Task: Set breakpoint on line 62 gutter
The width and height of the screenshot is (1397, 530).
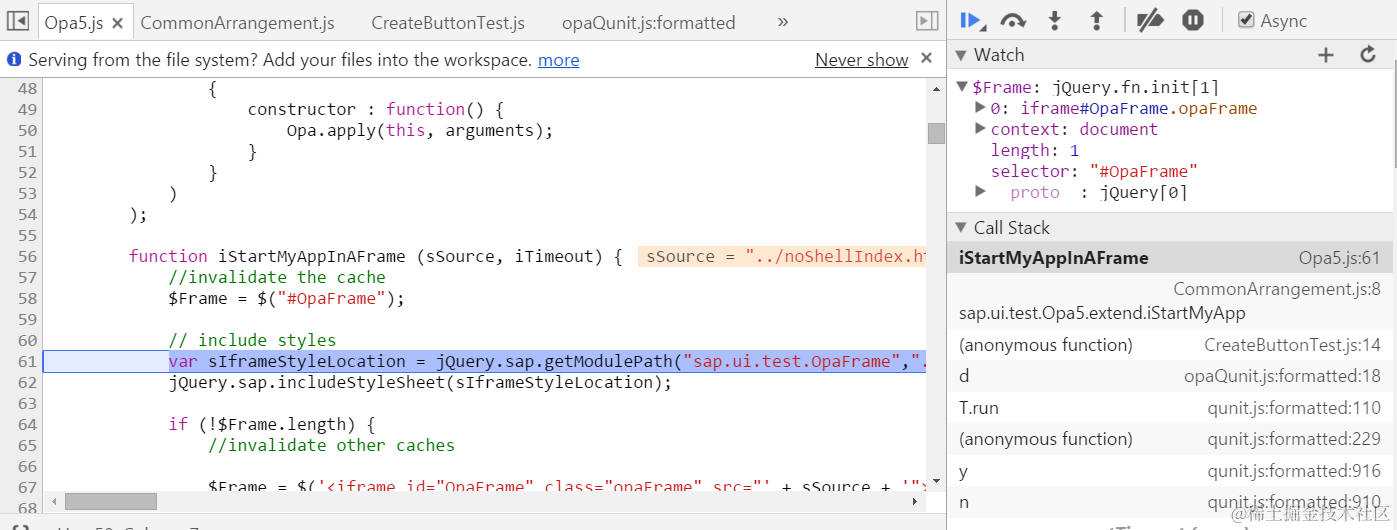Action: (x=27, y=382)
